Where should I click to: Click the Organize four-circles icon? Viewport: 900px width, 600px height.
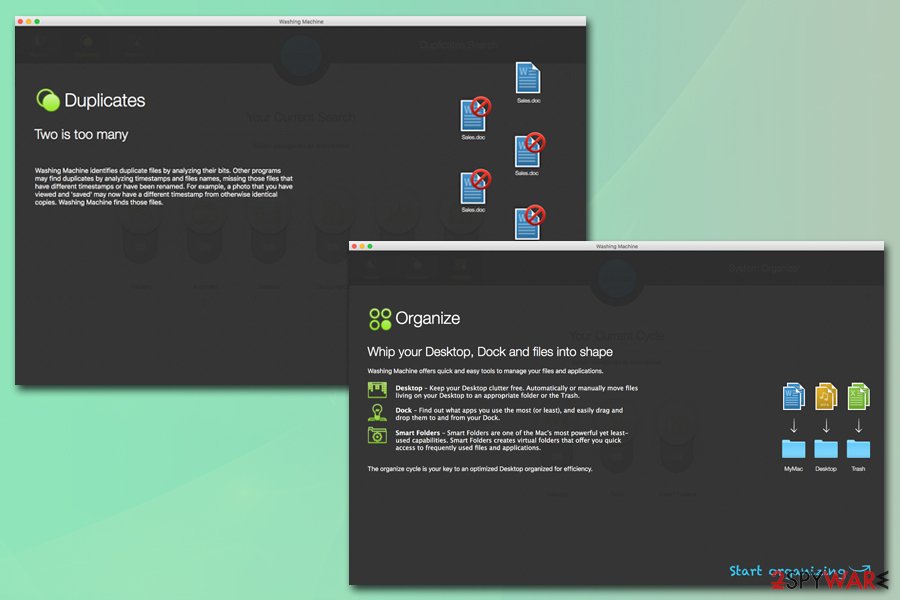pos(380,319)
